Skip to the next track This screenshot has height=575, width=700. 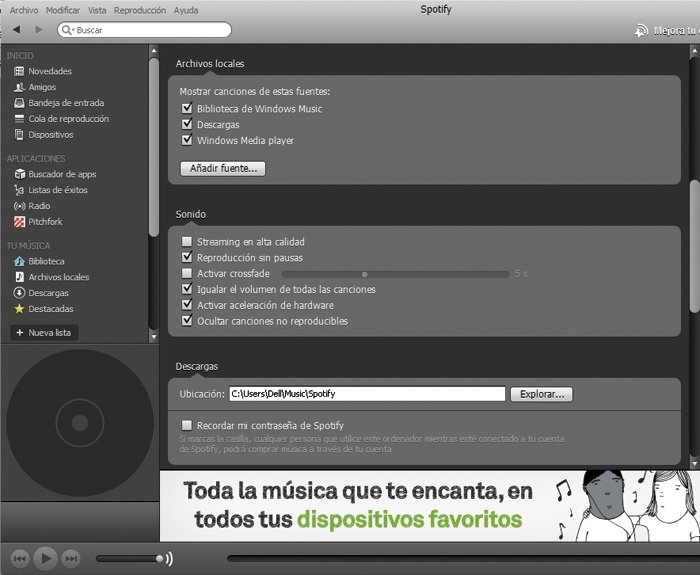click(x=71, y=558)
